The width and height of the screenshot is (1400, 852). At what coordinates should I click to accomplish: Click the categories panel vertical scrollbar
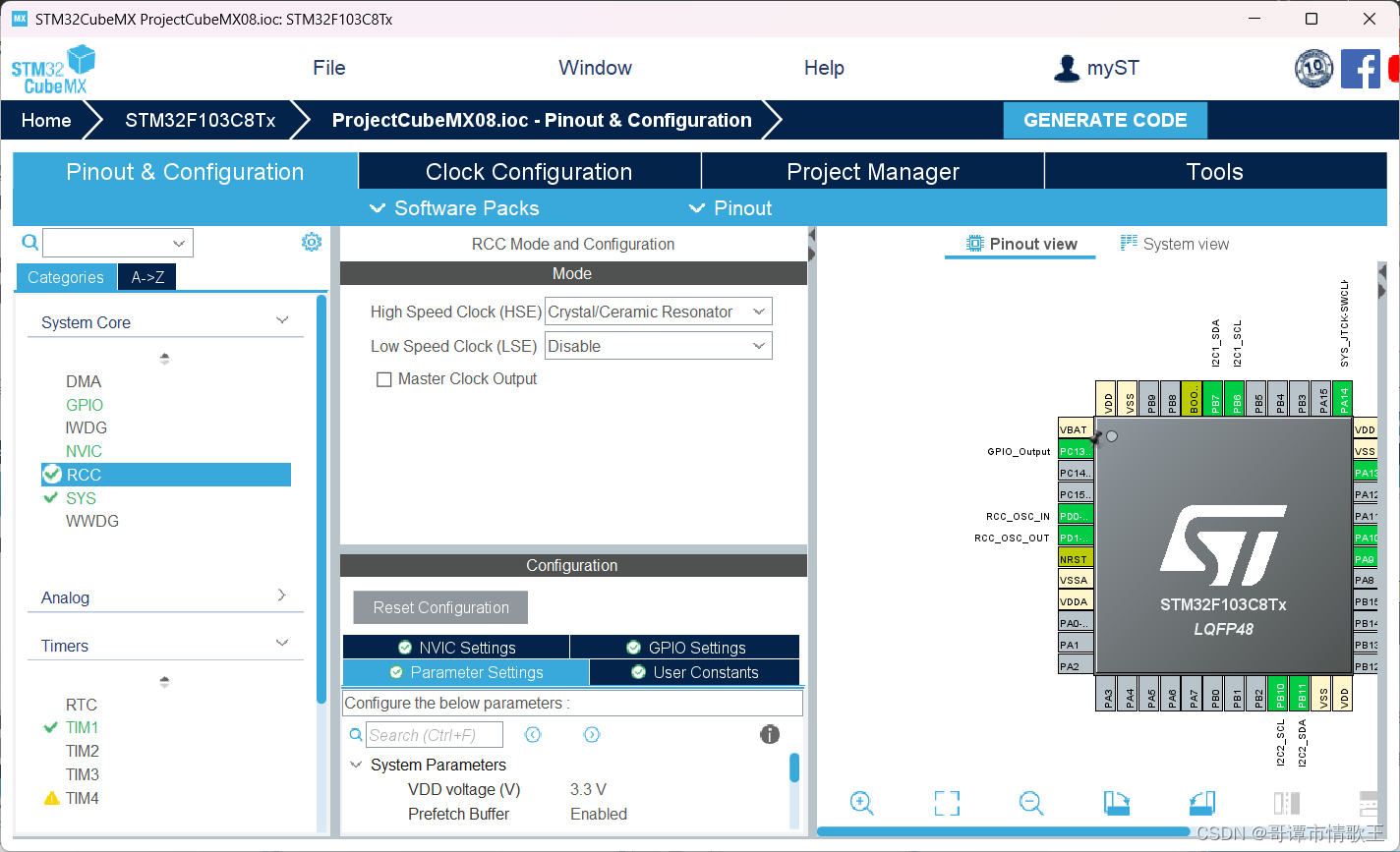tap(321, 499)
